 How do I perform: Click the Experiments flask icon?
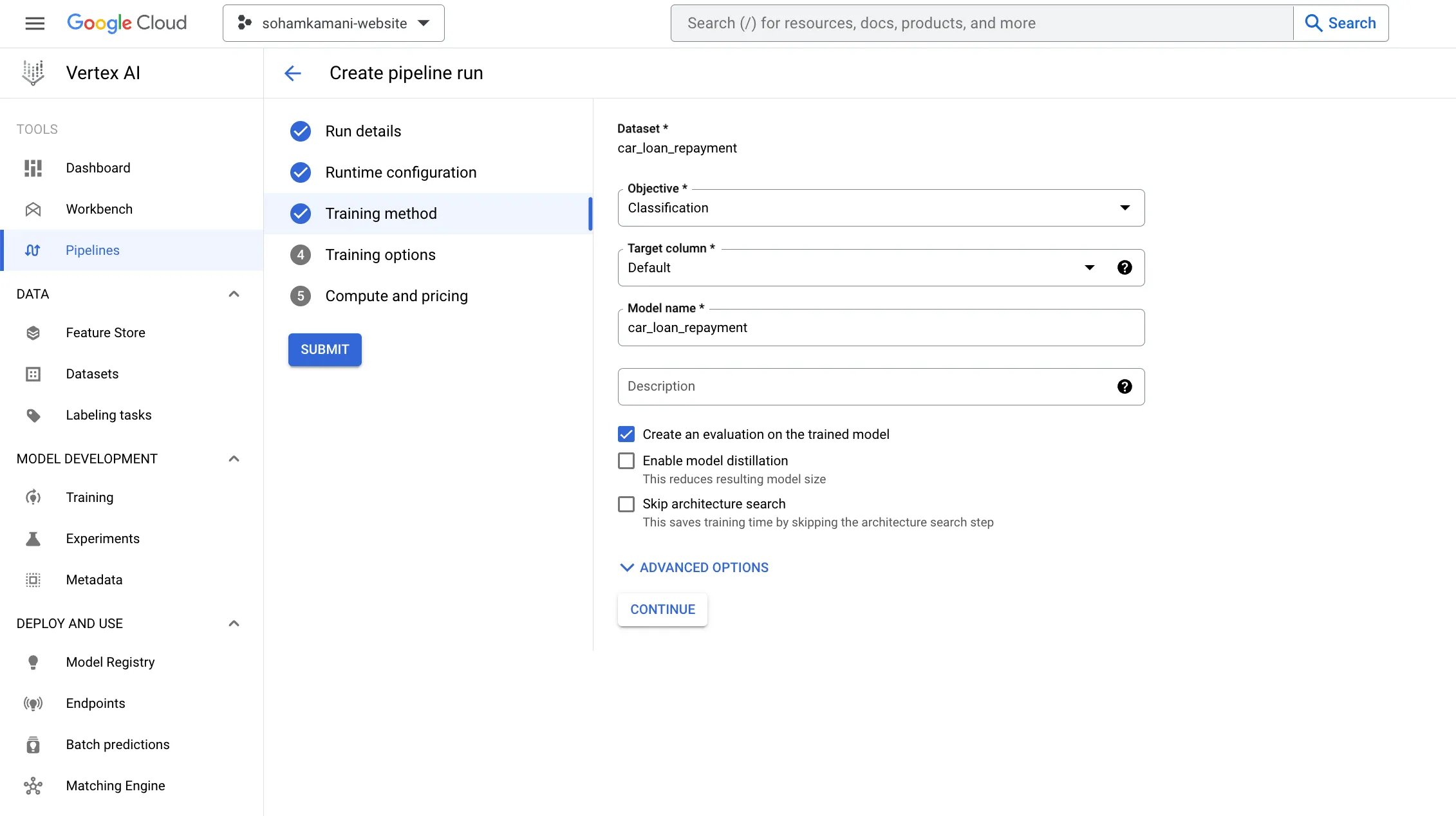pos(33,539)
